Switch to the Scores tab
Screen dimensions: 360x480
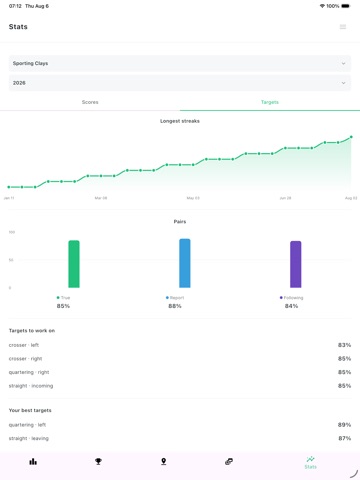[90, 102]
